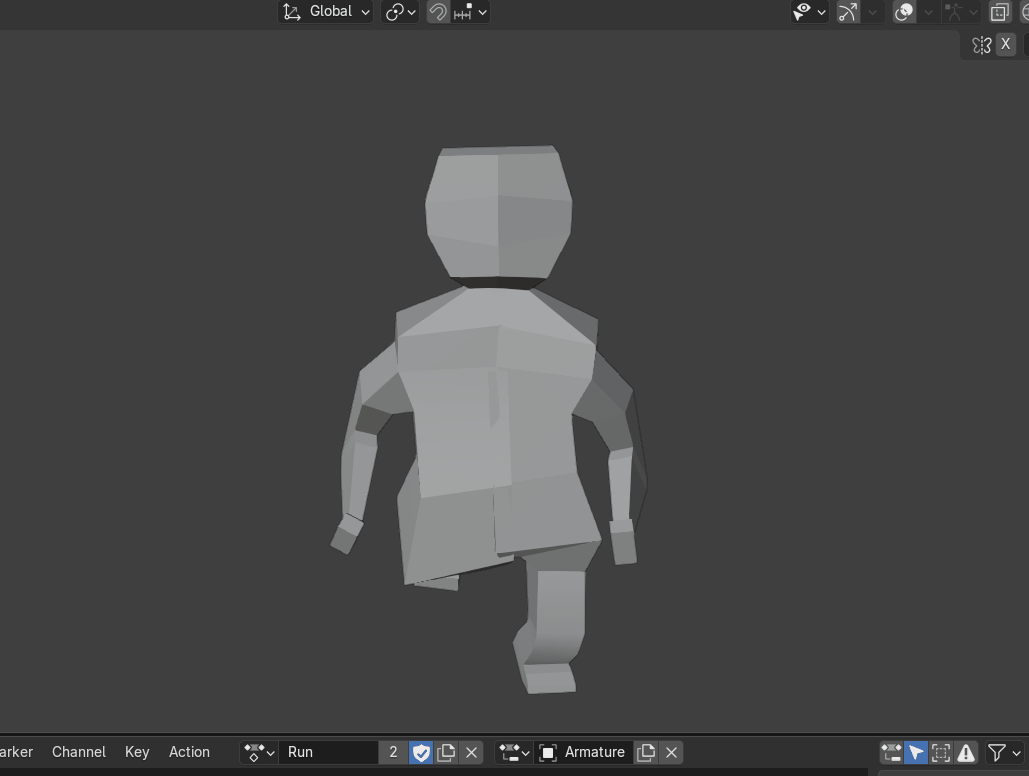
Task: Open the Key menu
Action: 137,752
